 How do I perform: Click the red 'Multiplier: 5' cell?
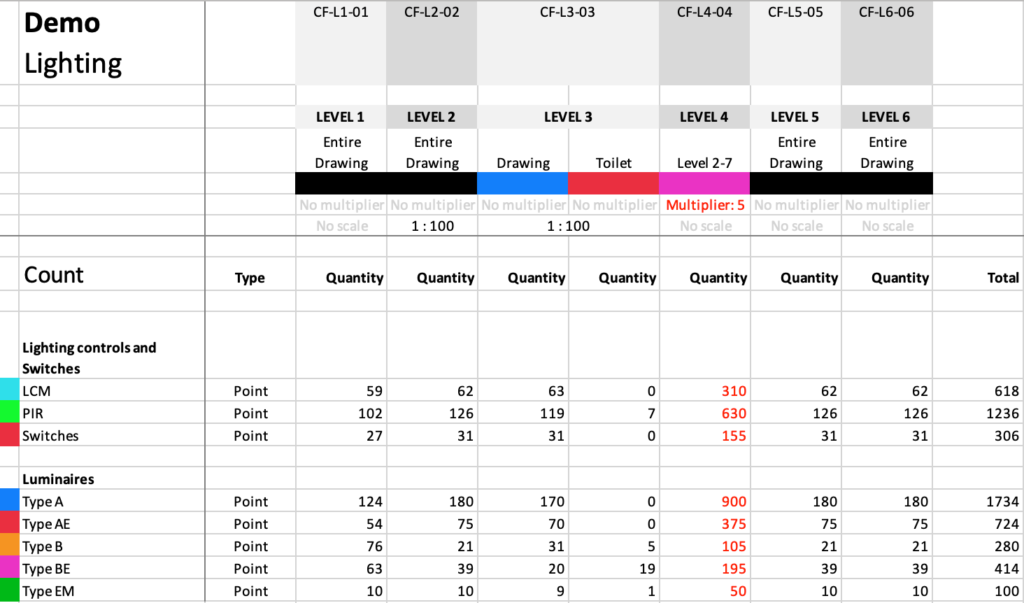(704, 204)
